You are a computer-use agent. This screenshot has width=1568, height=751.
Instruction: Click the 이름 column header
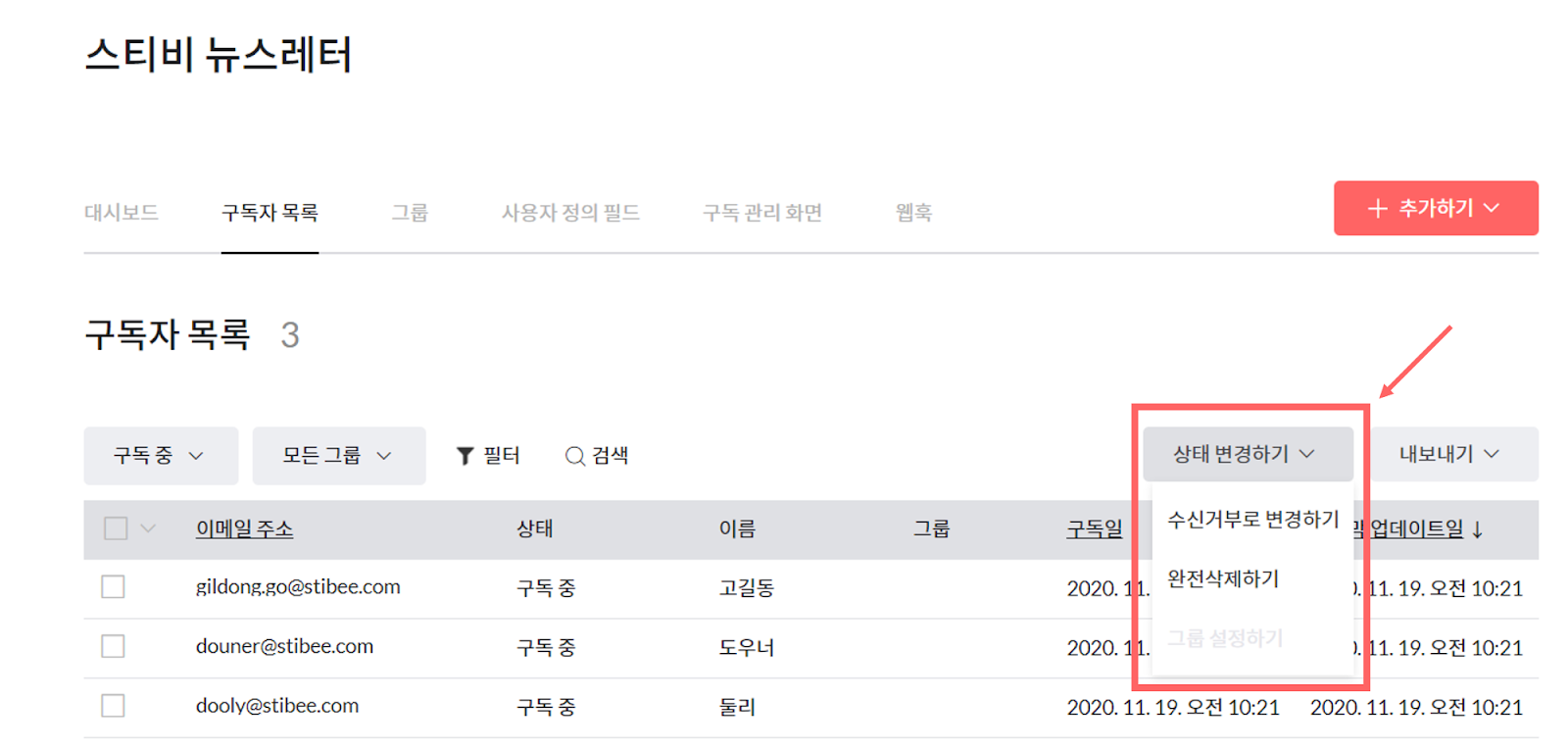point(737,529)
